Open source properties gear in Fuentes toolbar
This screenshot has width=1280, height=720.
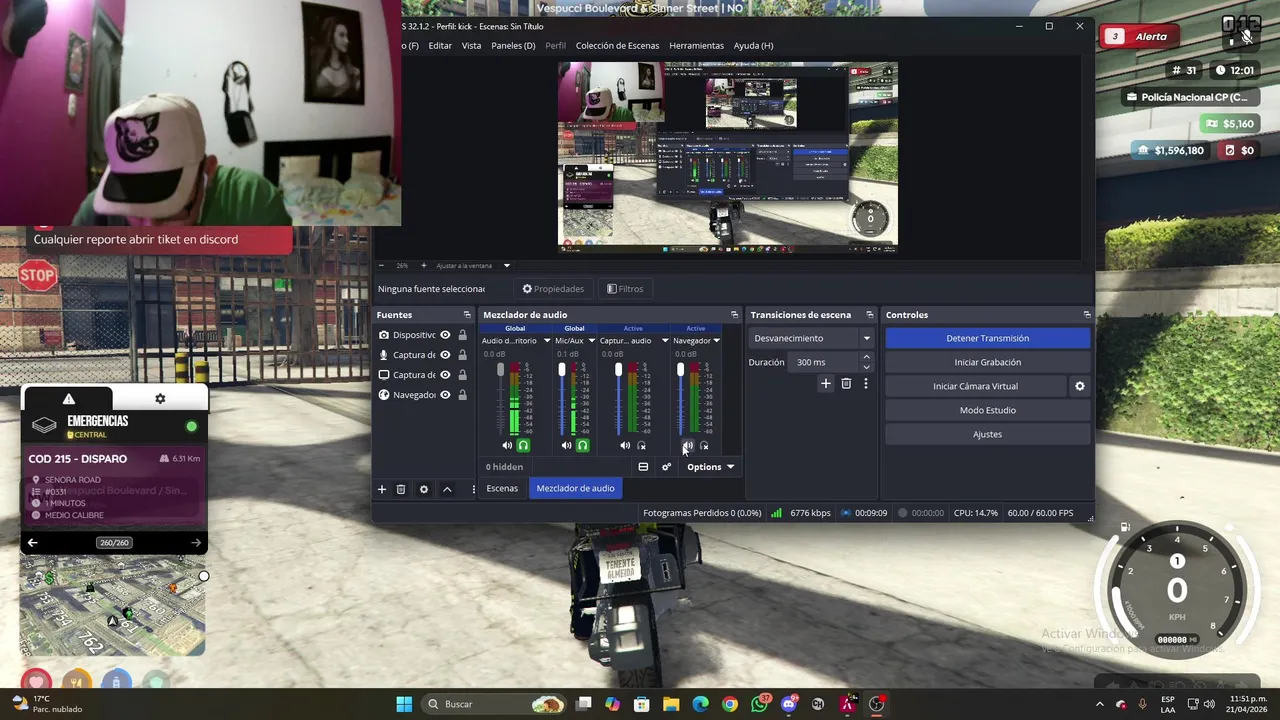pos(424,489)
